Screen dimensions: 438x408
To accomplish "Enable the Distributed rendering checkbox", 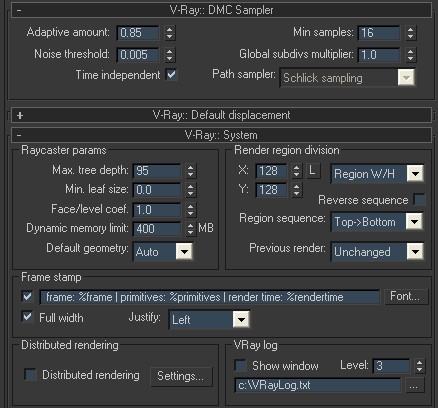I will 30,374.
